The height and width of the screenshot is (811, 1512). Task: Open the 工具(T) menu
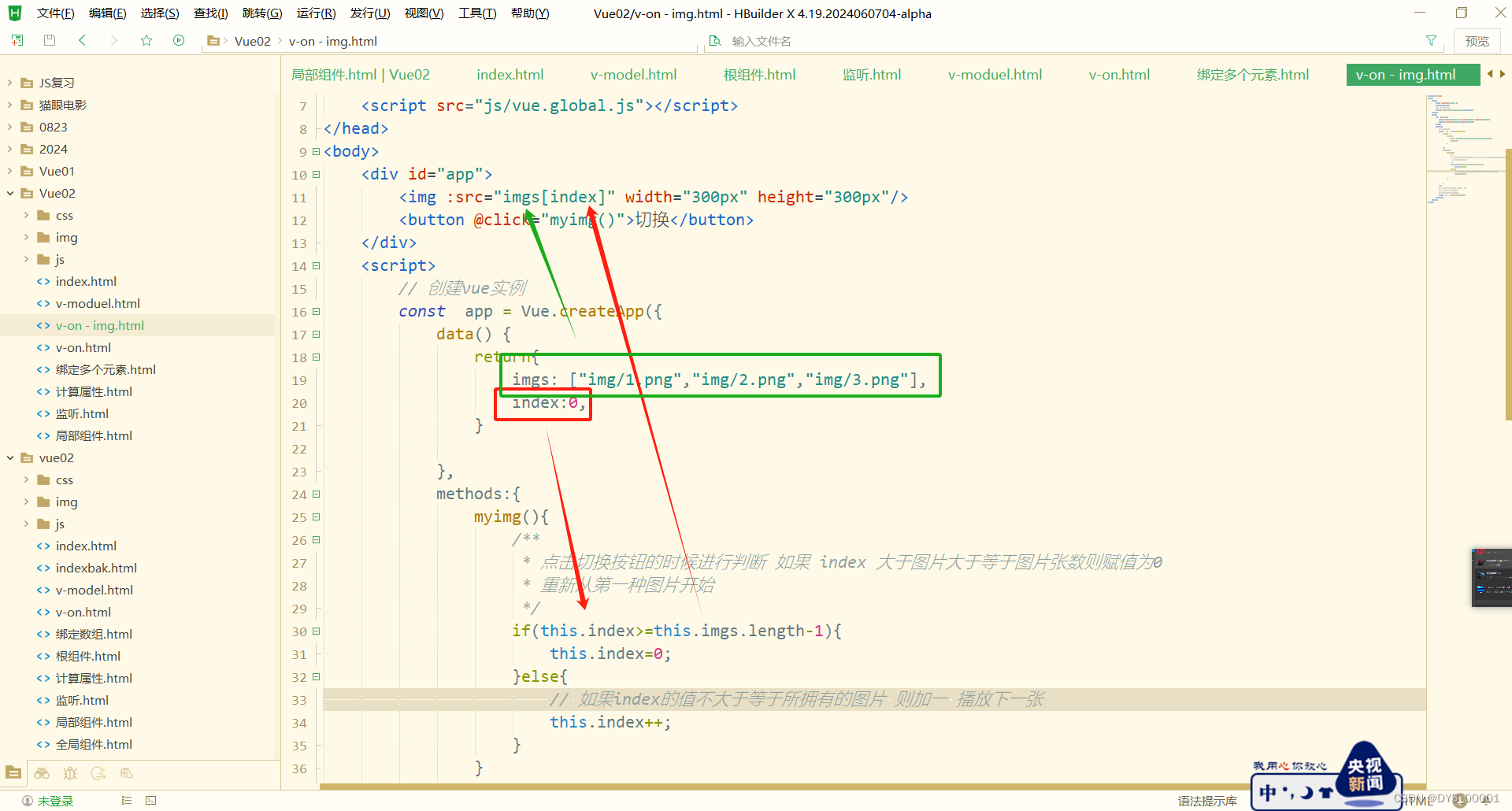(x=477, y=13)
